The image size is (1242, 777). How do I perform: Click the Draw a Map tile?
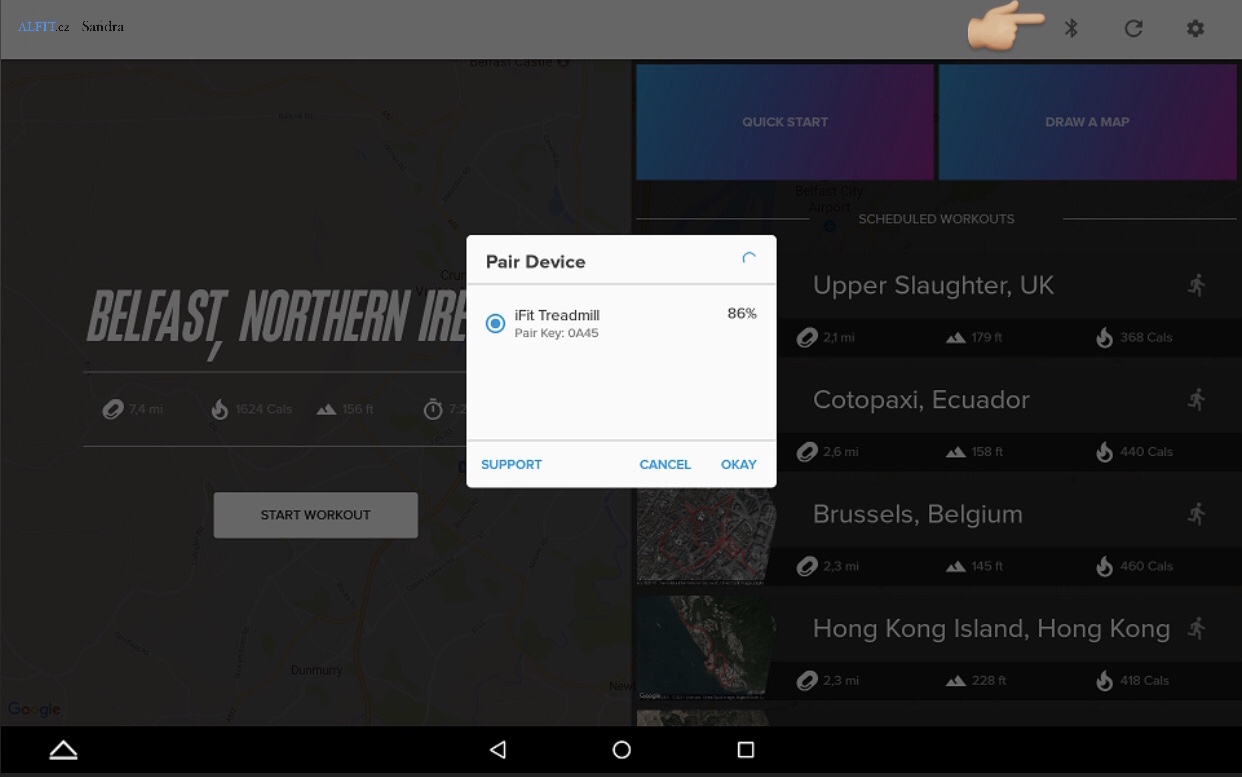[x=1087, y=122]
